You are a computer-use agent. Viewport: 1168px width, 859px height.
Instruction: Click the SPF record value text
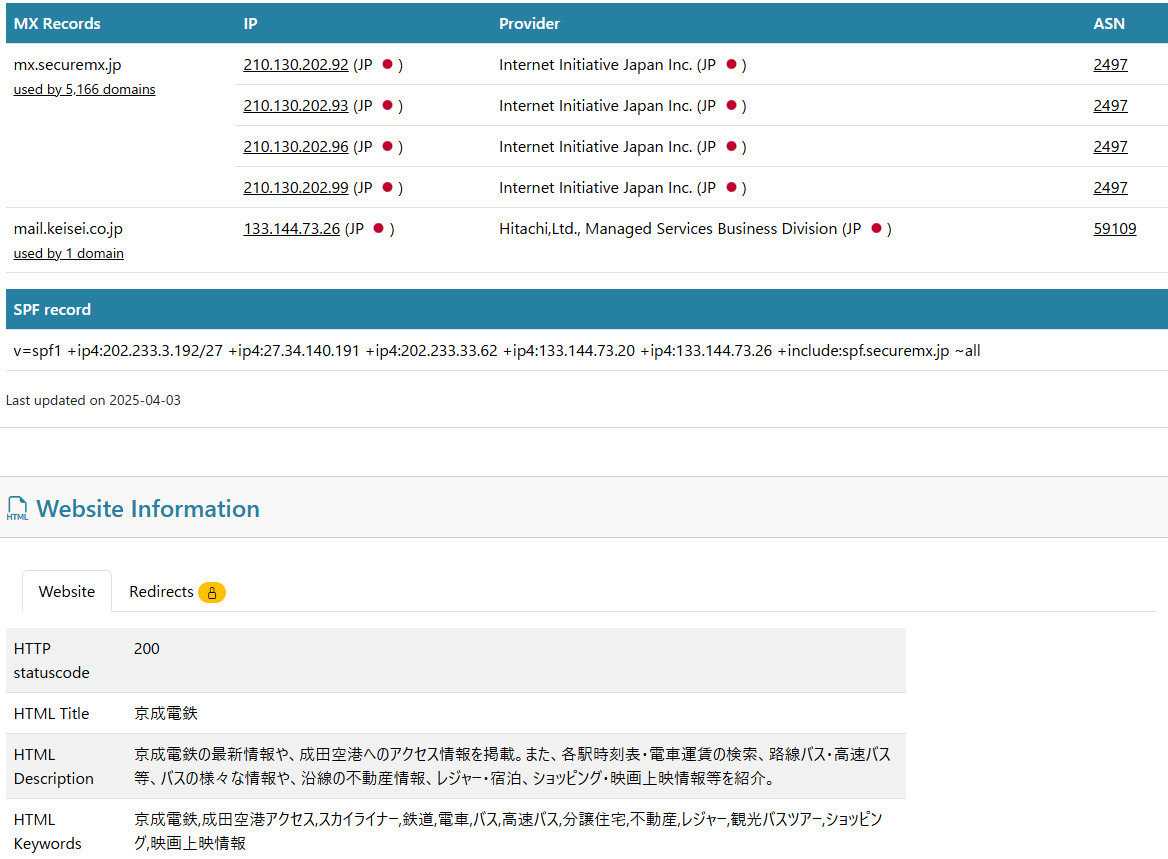point(496,351)
